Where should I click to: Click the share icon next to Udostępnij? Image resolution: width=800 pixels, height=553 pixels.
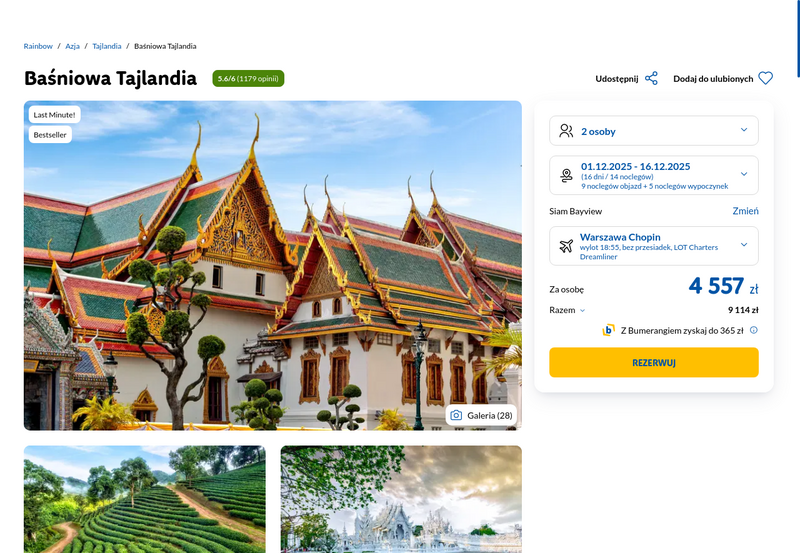tap(651, 79)
